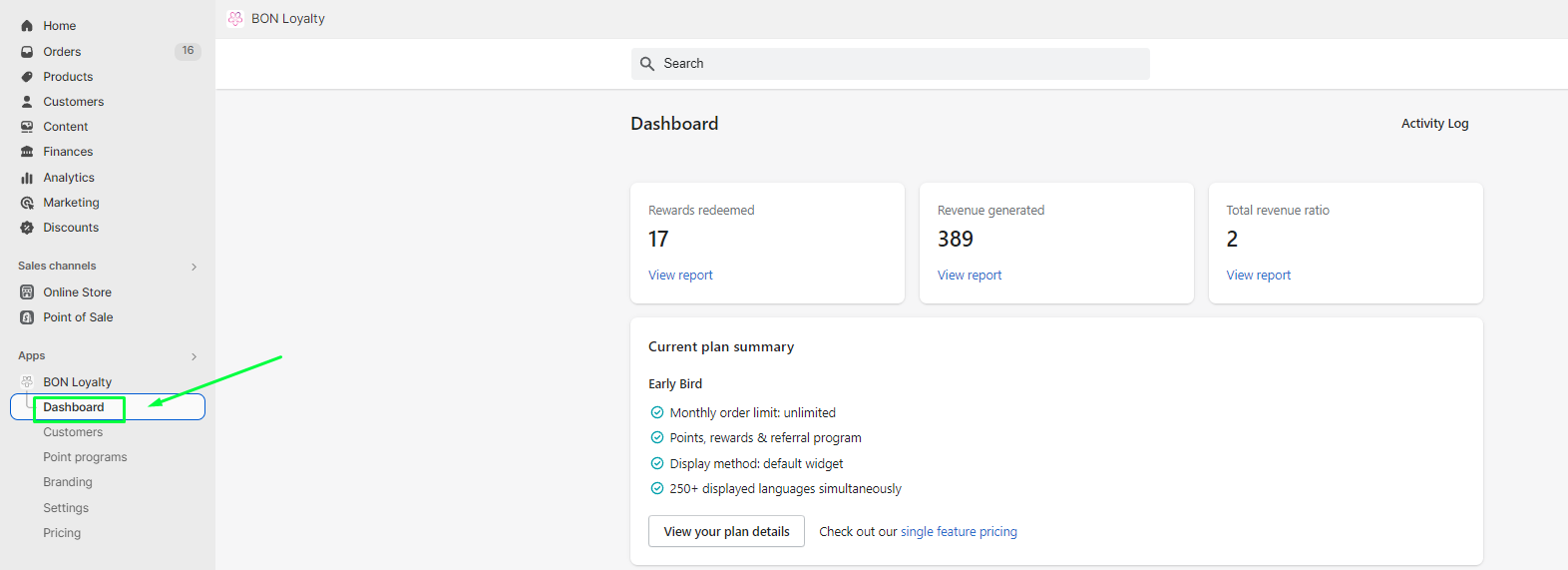Click the Discounts badge icon
The image size is (1568, 570).
click(27, 228)
